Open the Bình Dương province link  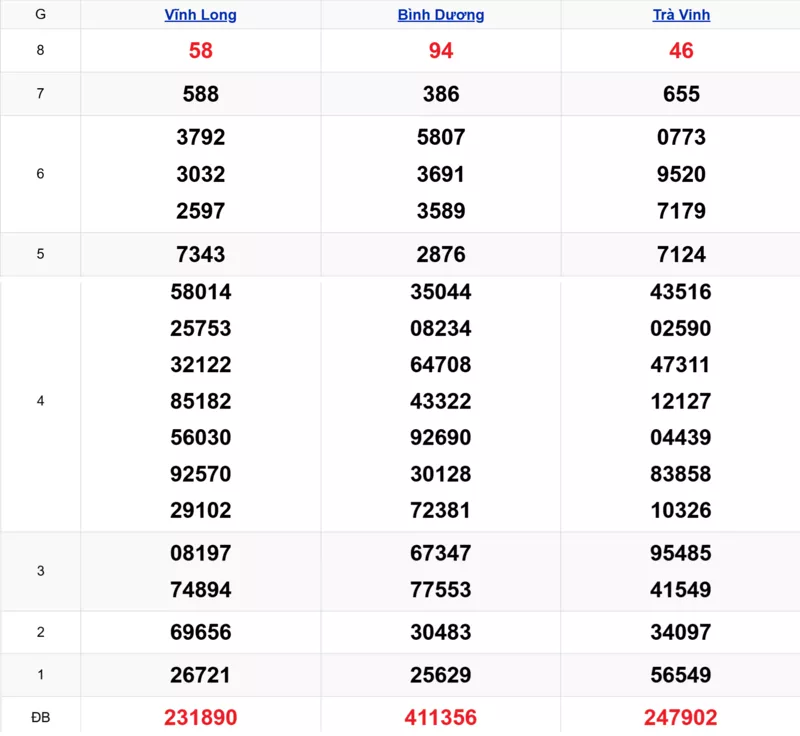[x=441, y=15]
